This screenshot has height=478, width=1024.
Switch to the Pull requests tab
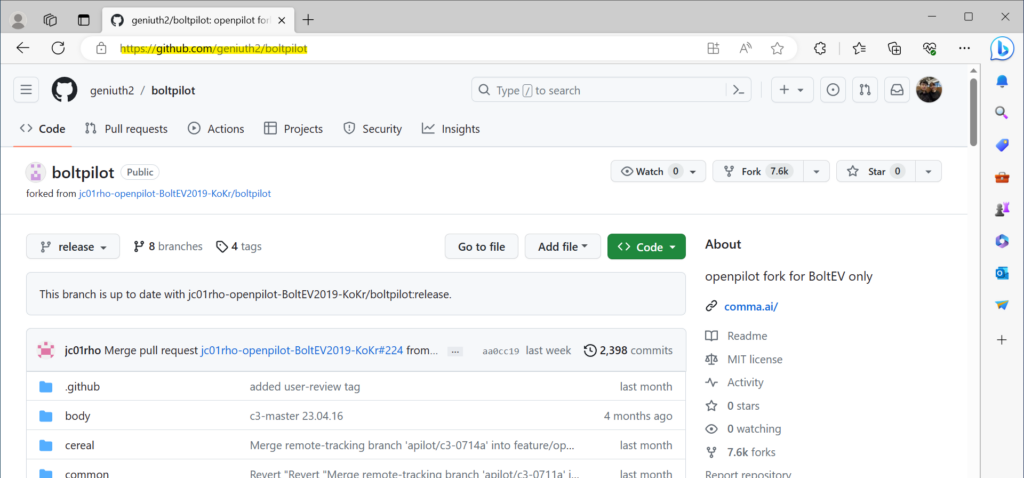click(x=126, y=129)
